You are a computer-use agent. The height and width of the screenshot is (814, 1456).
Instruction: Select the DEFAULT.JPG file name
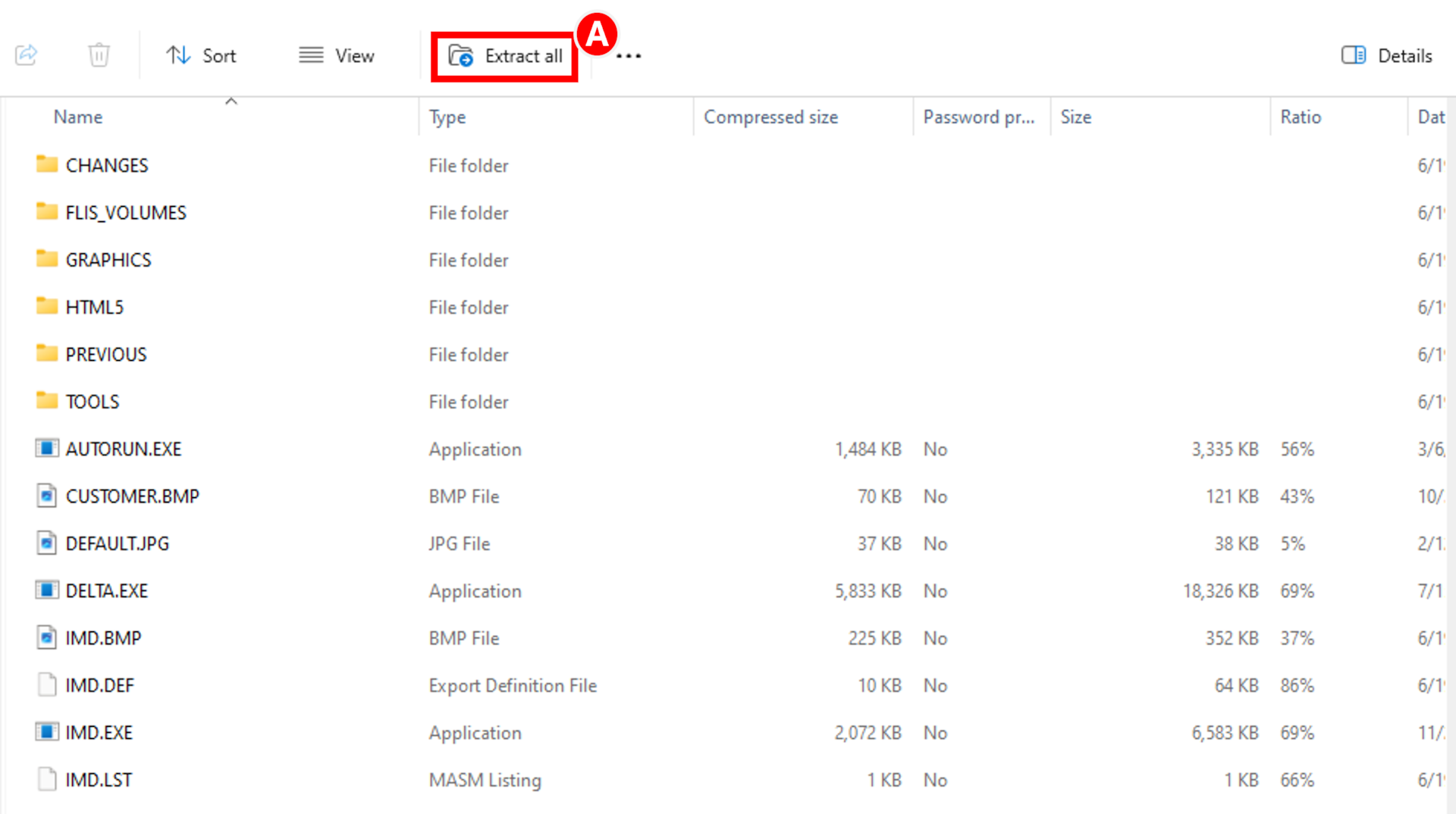(x=118, y=543)
